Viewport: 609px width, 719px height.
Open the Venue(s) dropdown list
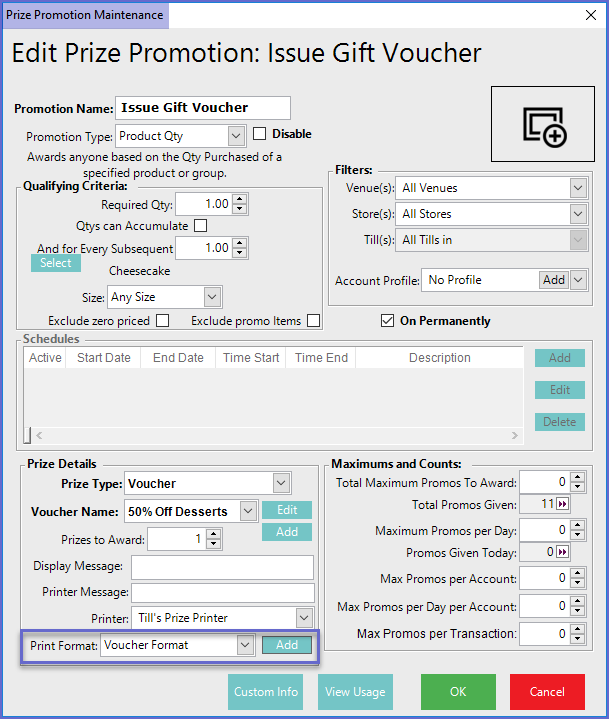click(578, 188)
